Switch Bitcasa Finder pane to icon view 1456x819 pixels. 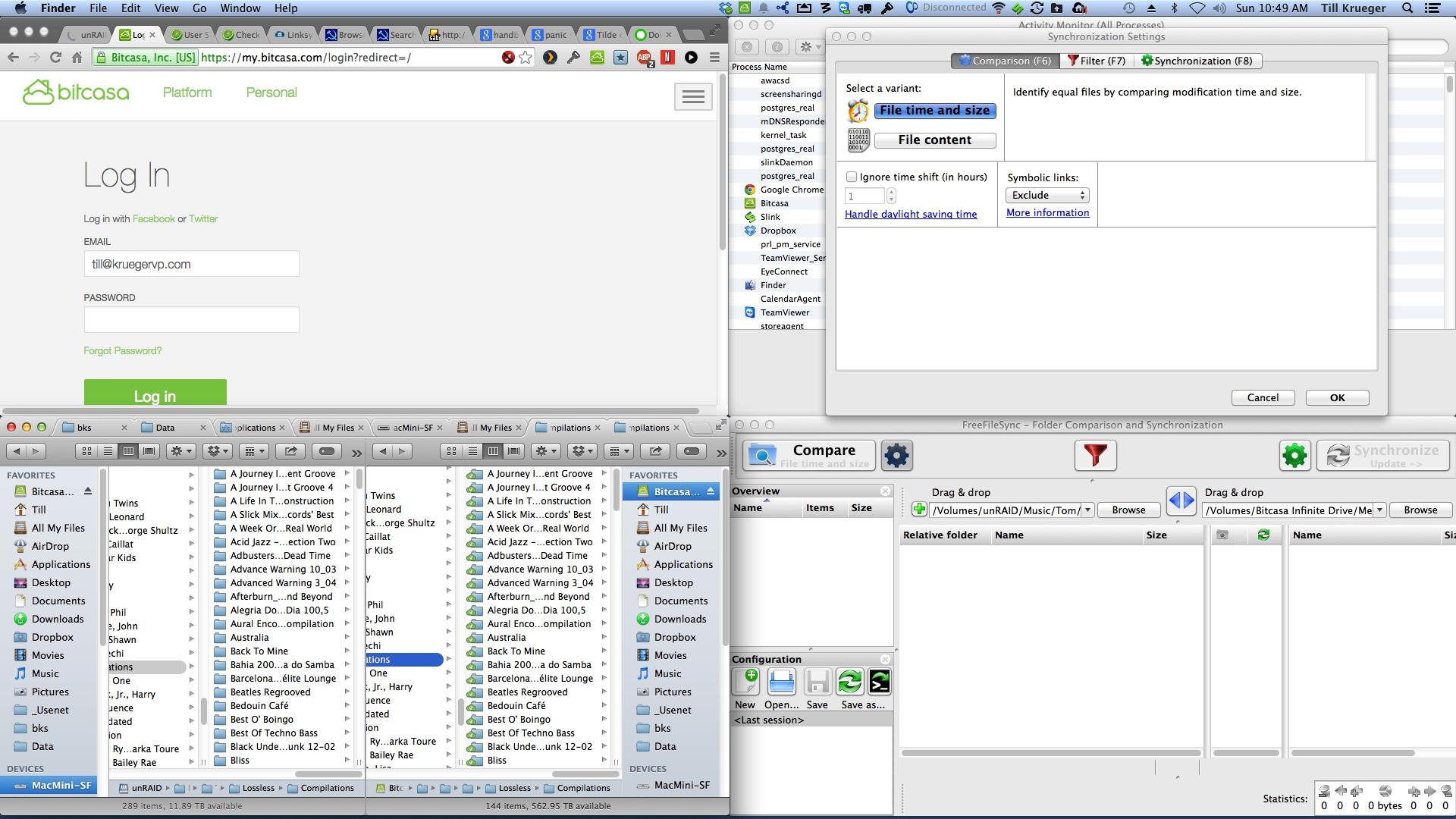451,451
